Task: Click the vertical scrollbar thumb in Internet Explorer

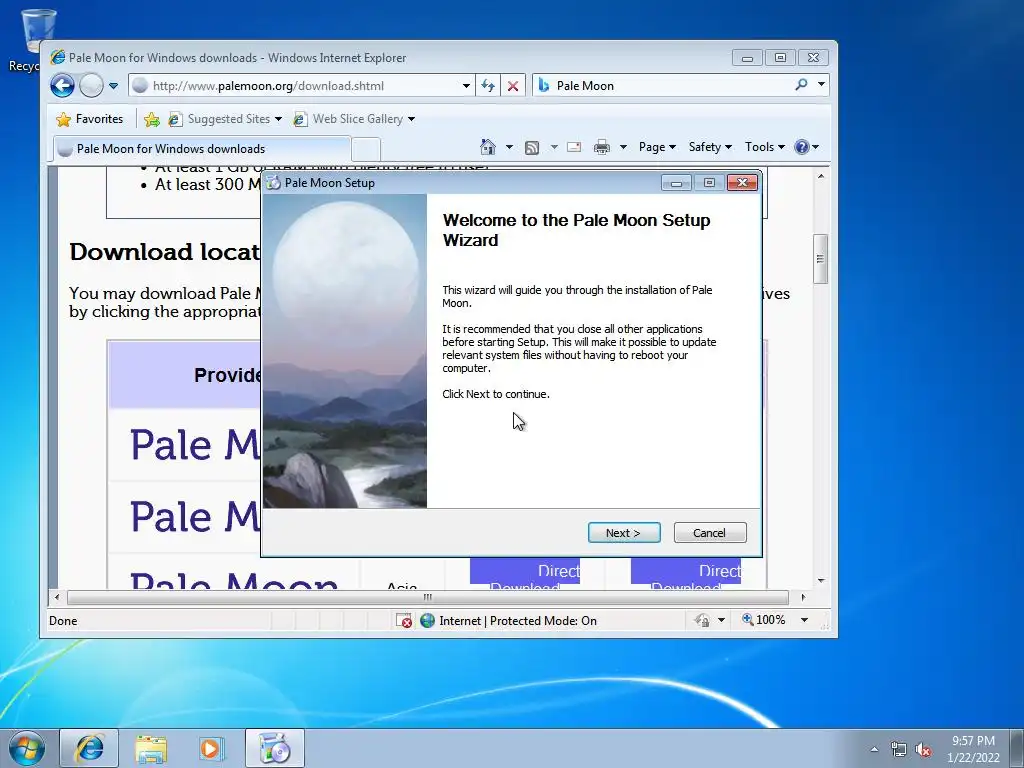Action: coord(821,259)
